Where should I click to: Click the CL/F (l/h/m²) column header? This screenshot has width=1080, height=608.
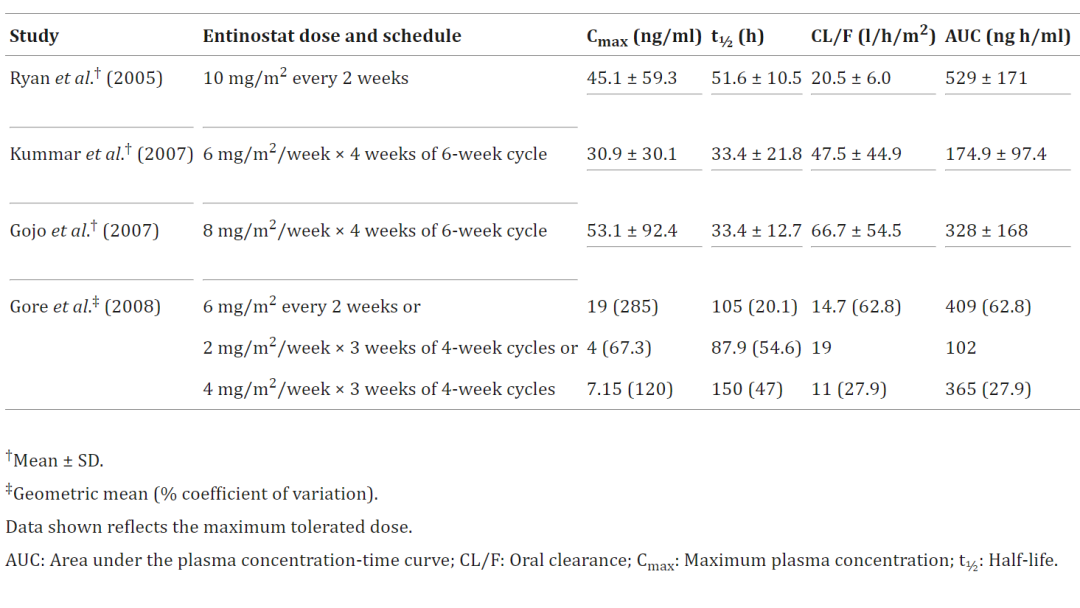[x=872, y=37]
